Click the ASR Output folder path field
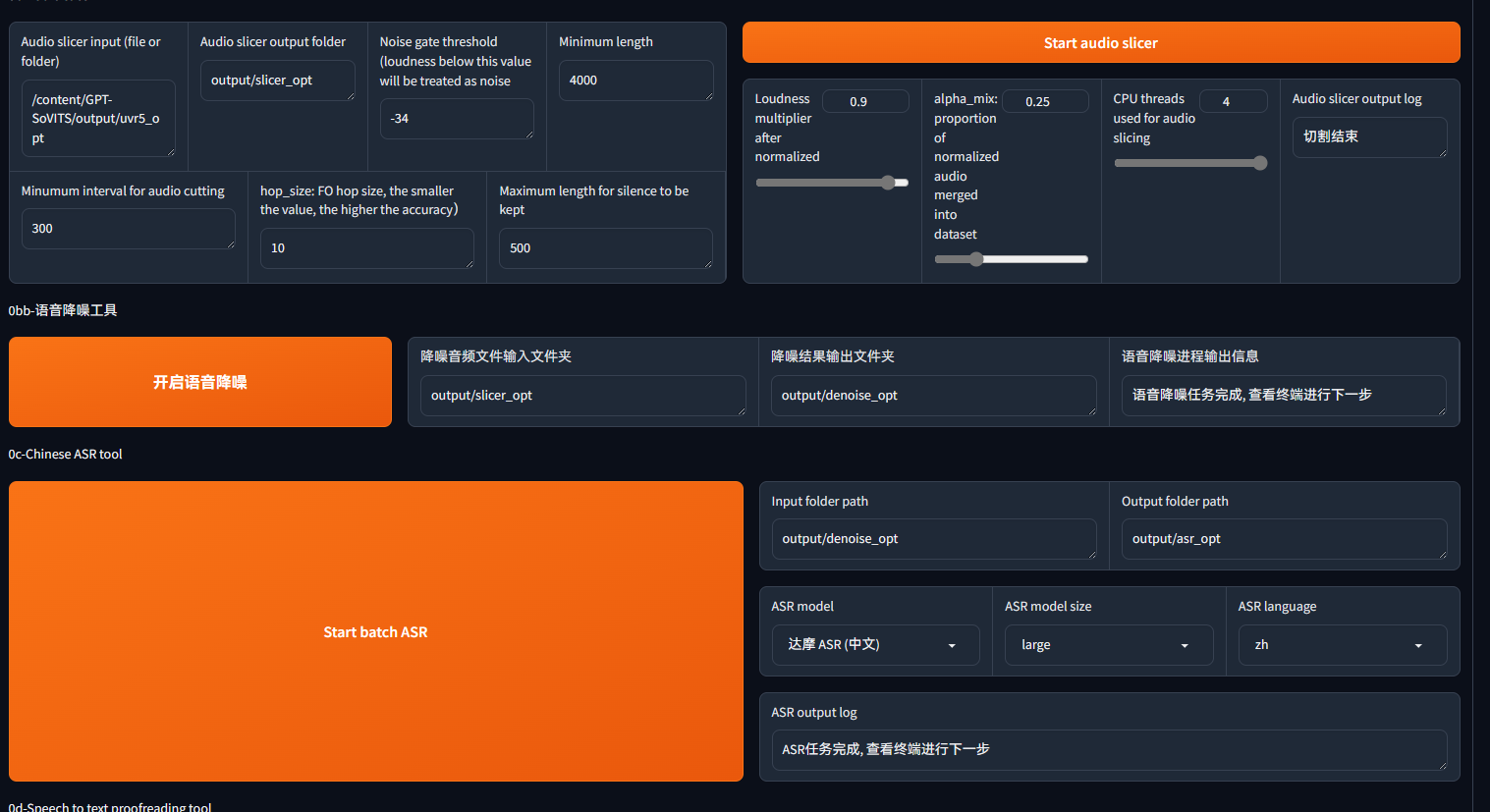The image size is (1490, 812). click(1283, 539)
